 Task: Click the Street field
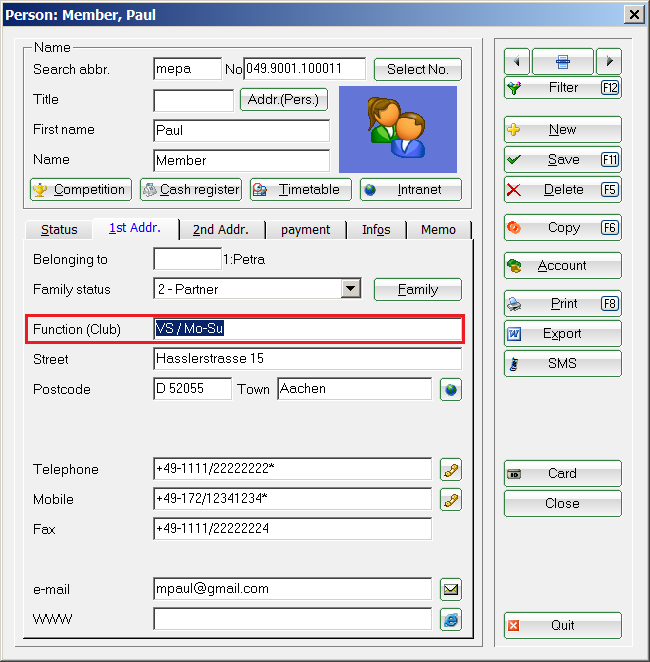point(308,359)
